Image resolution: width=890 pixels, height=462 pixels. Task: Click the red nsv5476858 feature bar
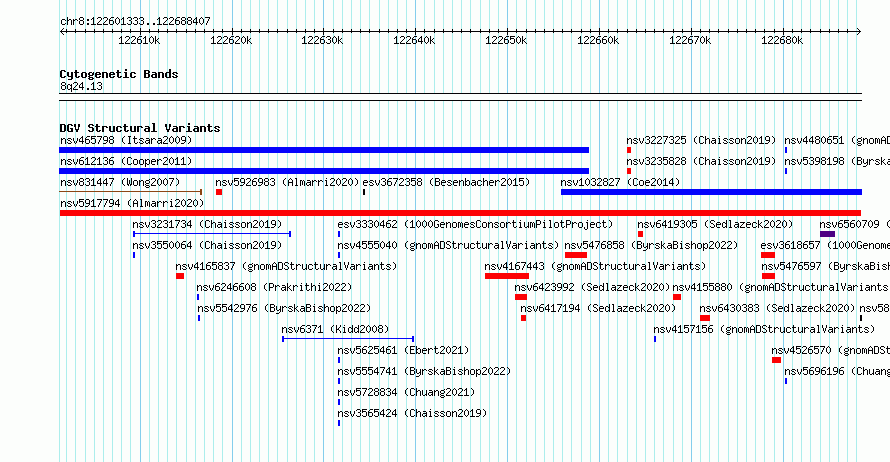[576, 255]
